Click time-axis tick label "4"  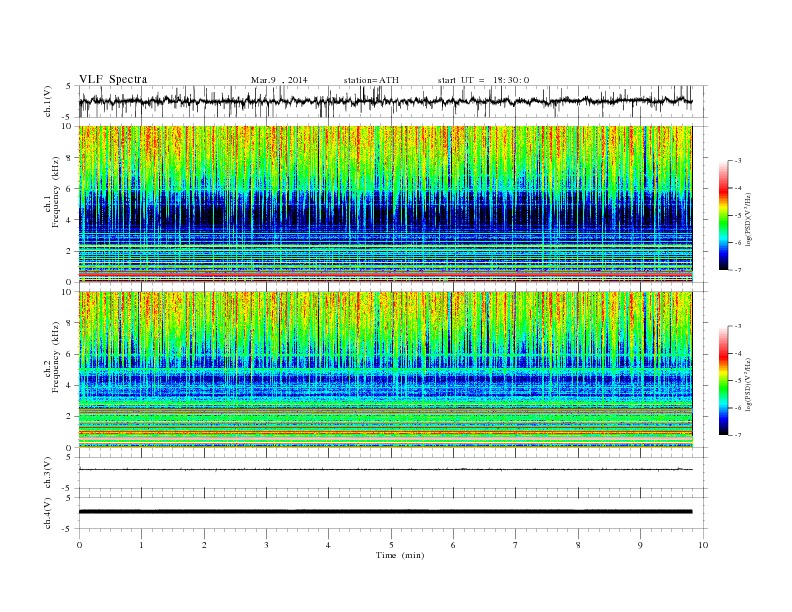tap(328, 545)
